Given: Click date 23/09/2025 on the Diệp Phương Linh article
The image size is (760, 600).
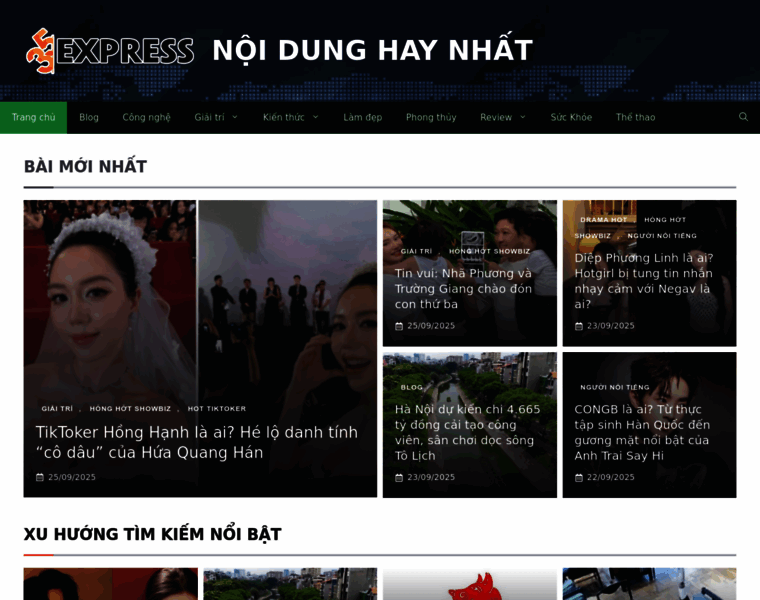Looking at the screenshot, I should click(611, 326).
